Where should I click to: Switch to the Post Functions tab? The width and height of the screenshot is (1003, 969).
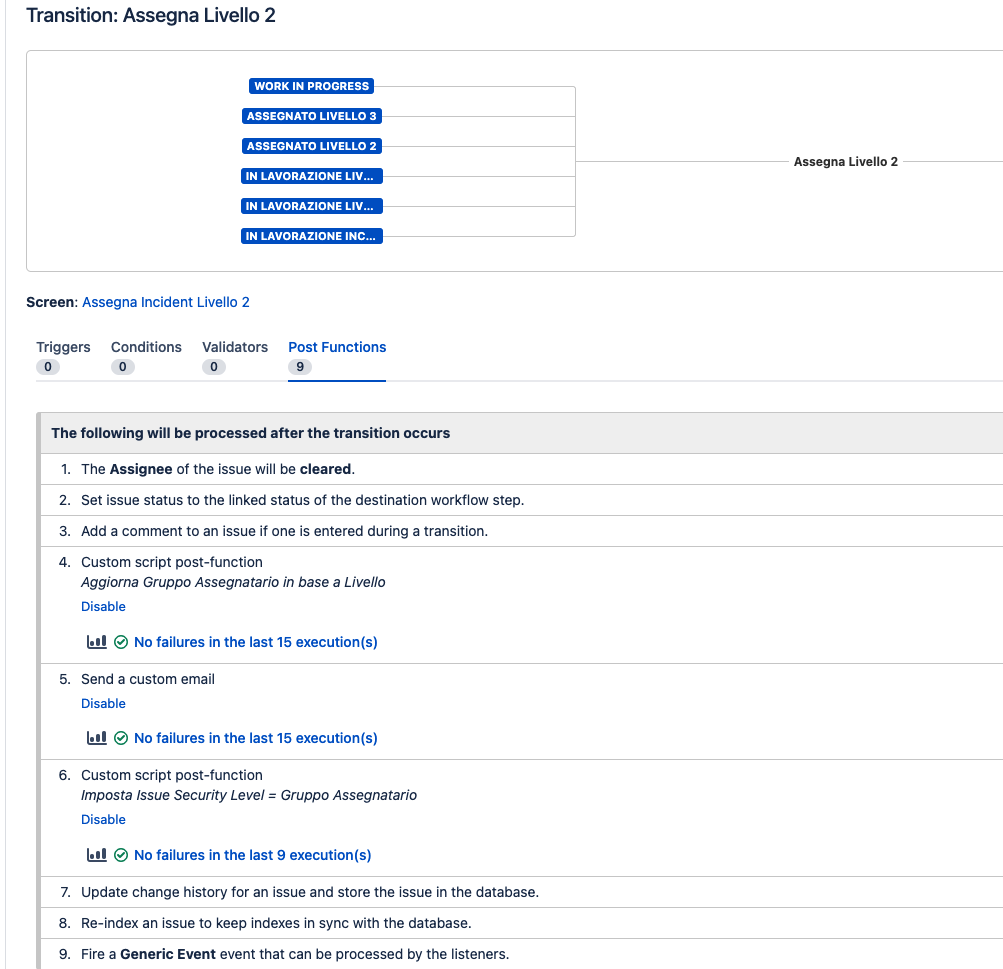coord(336,347)
